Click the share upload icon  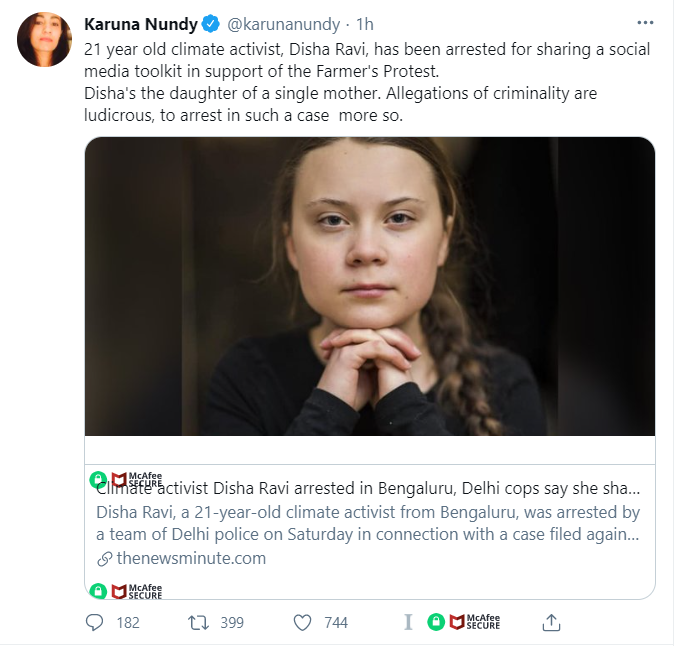[x=551, y=622]
